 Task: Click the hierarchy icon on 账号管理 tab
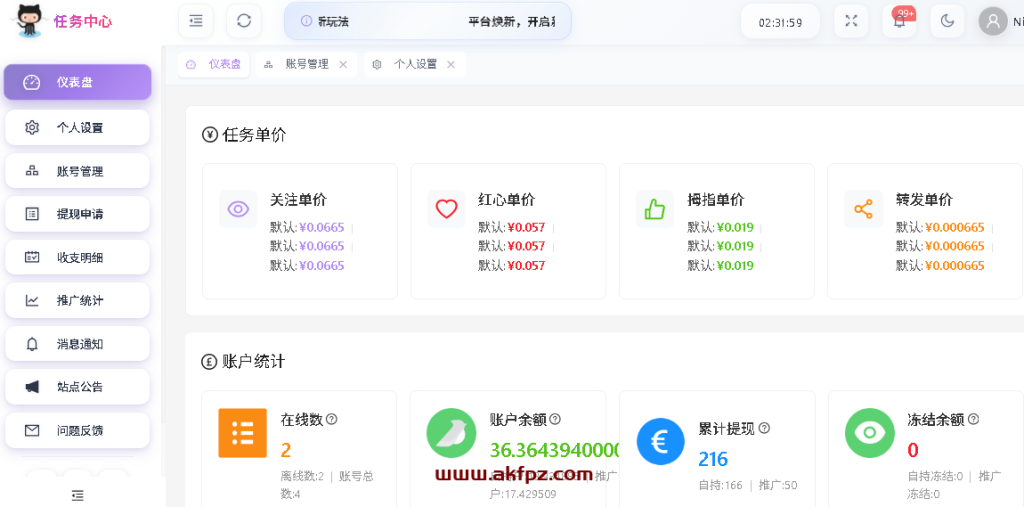pyautogui.click(x=268, y=64)
